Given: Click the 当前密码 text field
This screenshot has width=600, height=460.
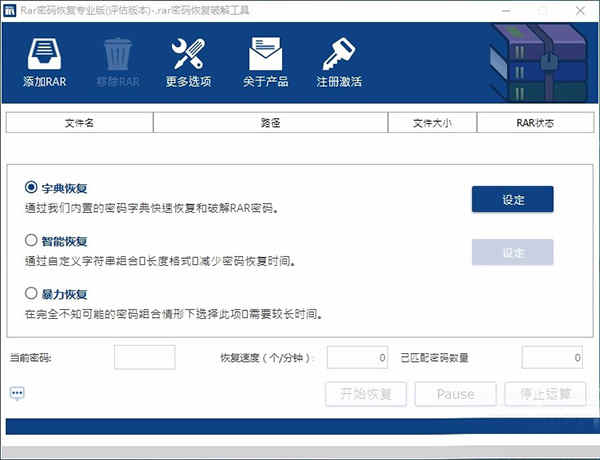Looking at the screenshot, I should [144, 357].
